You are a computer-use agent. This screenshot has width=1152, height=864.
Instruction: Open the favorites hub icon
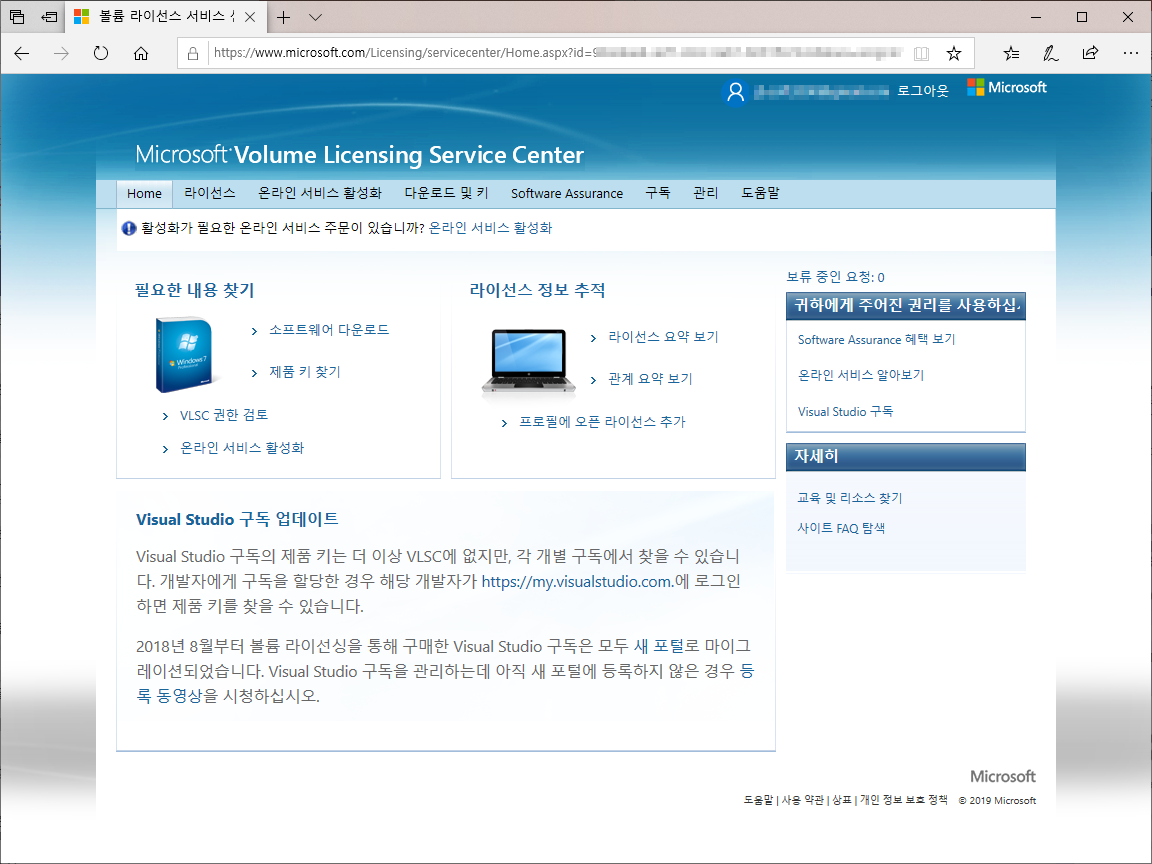(x=1012, y=53)
